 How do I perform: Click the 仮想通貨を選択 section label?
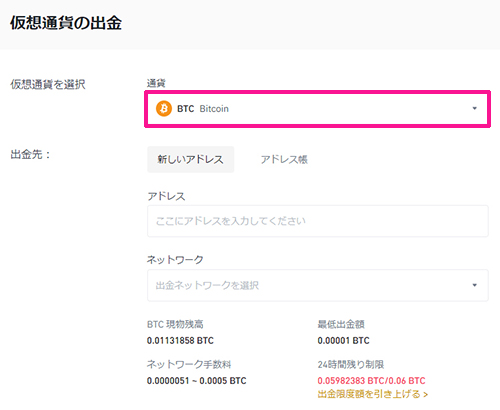pyautogui.click(x=48, y=84)
